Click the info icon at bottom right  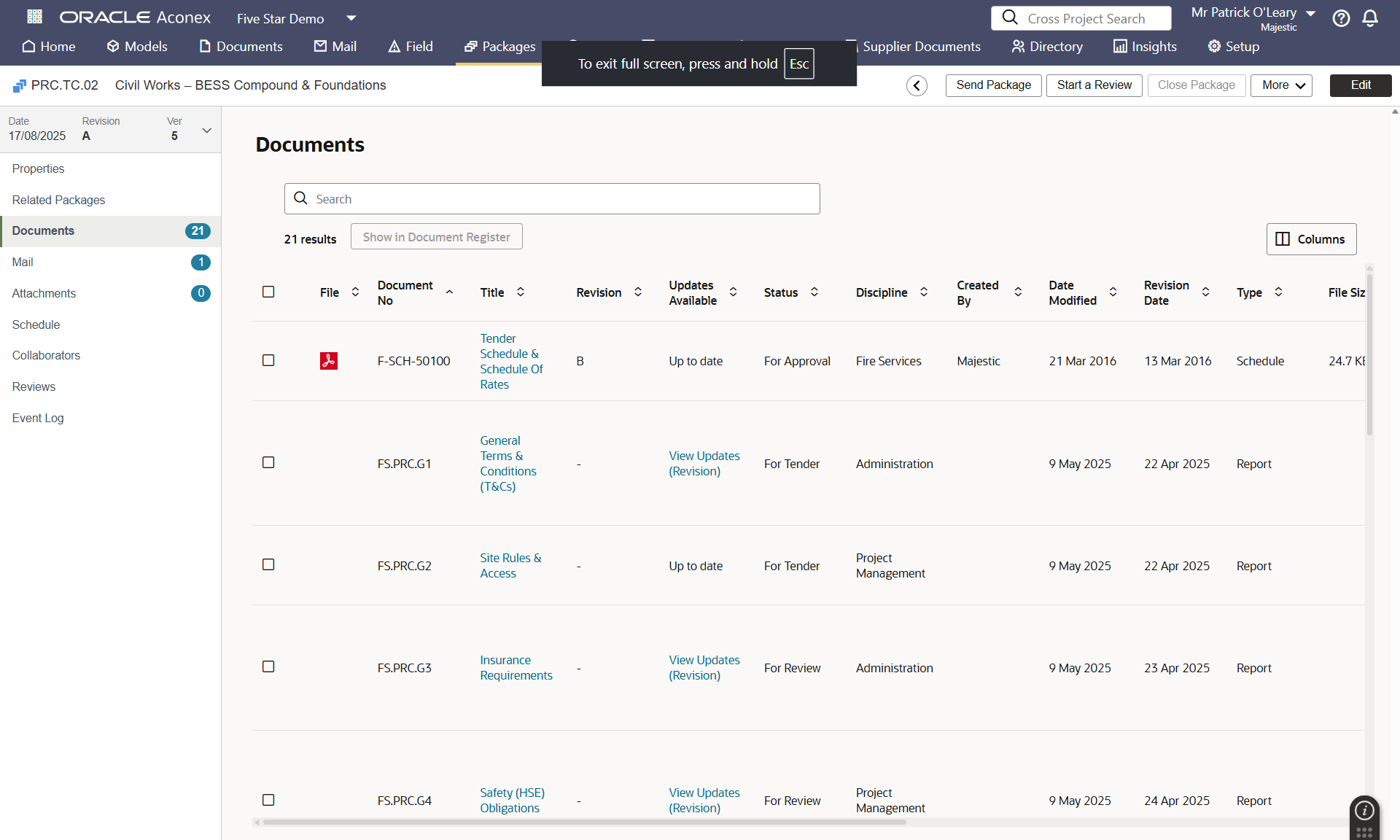click(1364, 810)
